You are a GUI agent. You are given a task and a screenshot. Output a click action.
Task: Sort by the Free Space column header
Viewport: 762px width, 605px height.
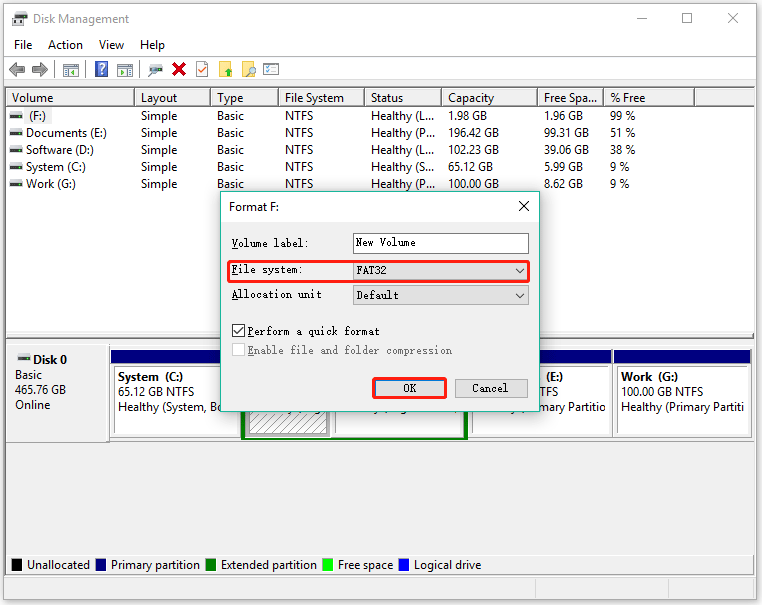(x=571, y=98)
